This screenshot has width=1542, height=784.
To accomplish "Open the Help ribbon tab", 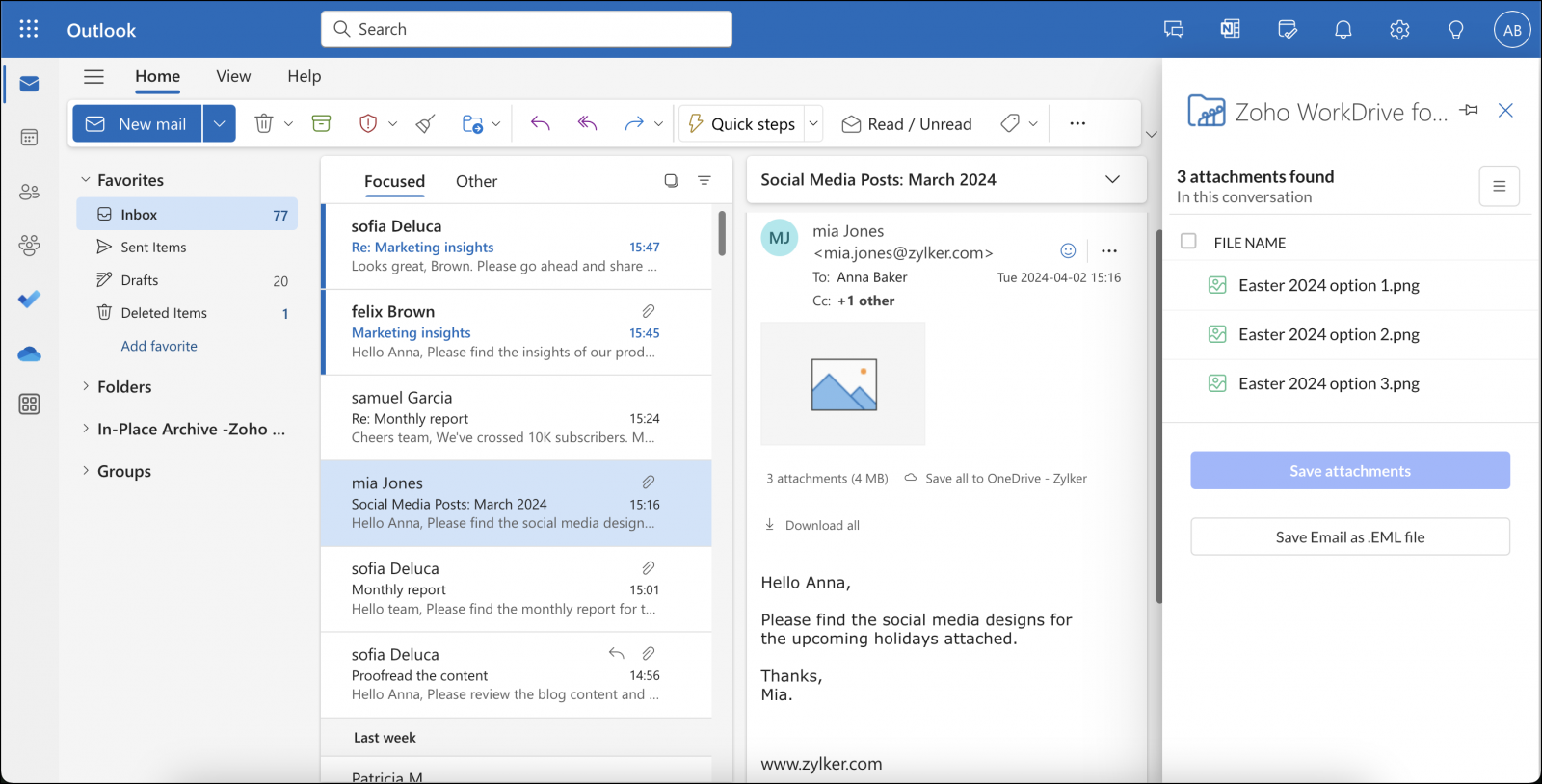I will [x=304, y=76].
